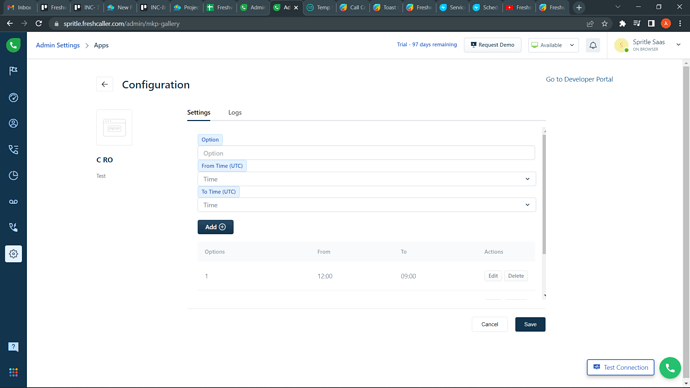Click the Request Demo button
The height and width of the screenshot is (388, 690).
click(x=492, y=45)
